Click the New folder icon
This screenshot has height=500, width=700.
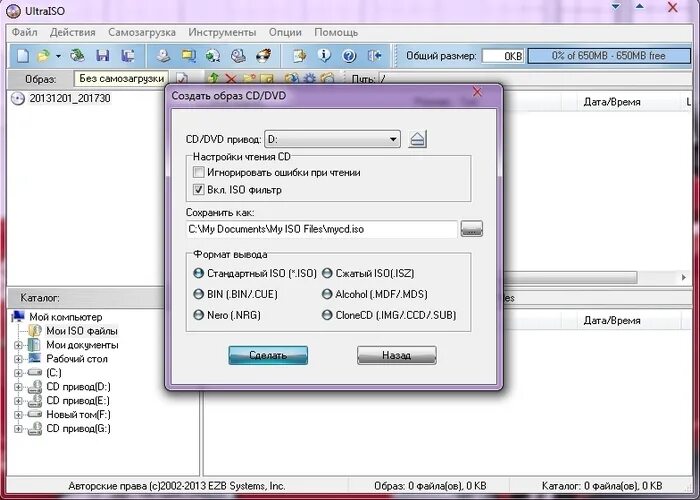(249, 79)
